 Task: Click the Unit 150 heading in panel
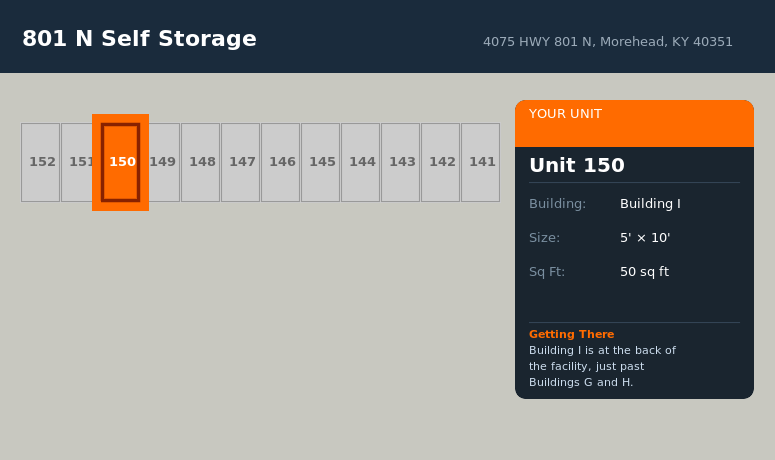577,166
